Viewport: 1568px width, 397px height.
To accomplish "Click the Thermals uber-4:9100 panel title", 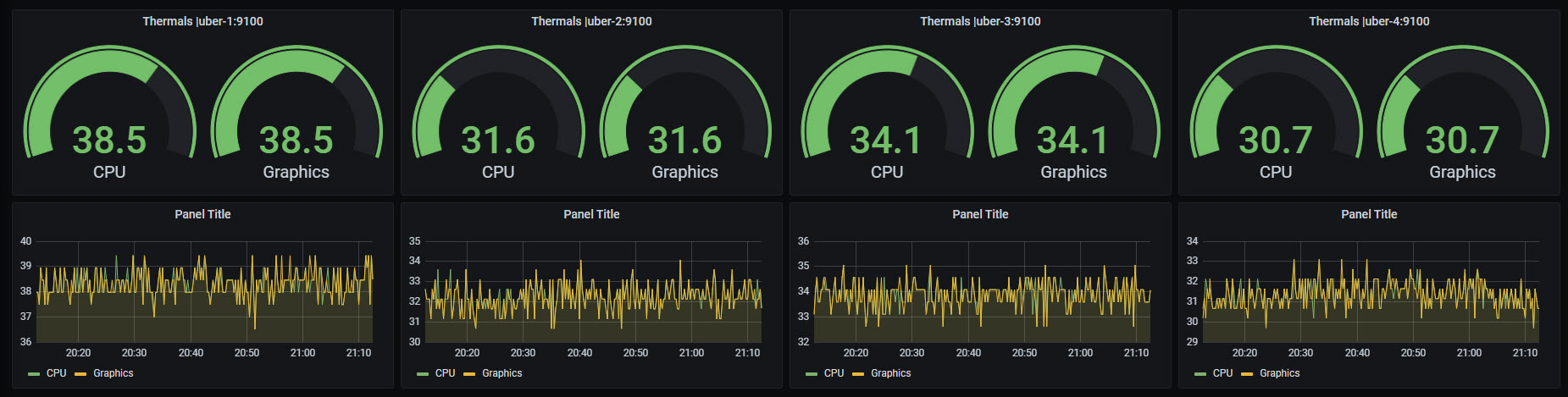I will coord(1369,21).
